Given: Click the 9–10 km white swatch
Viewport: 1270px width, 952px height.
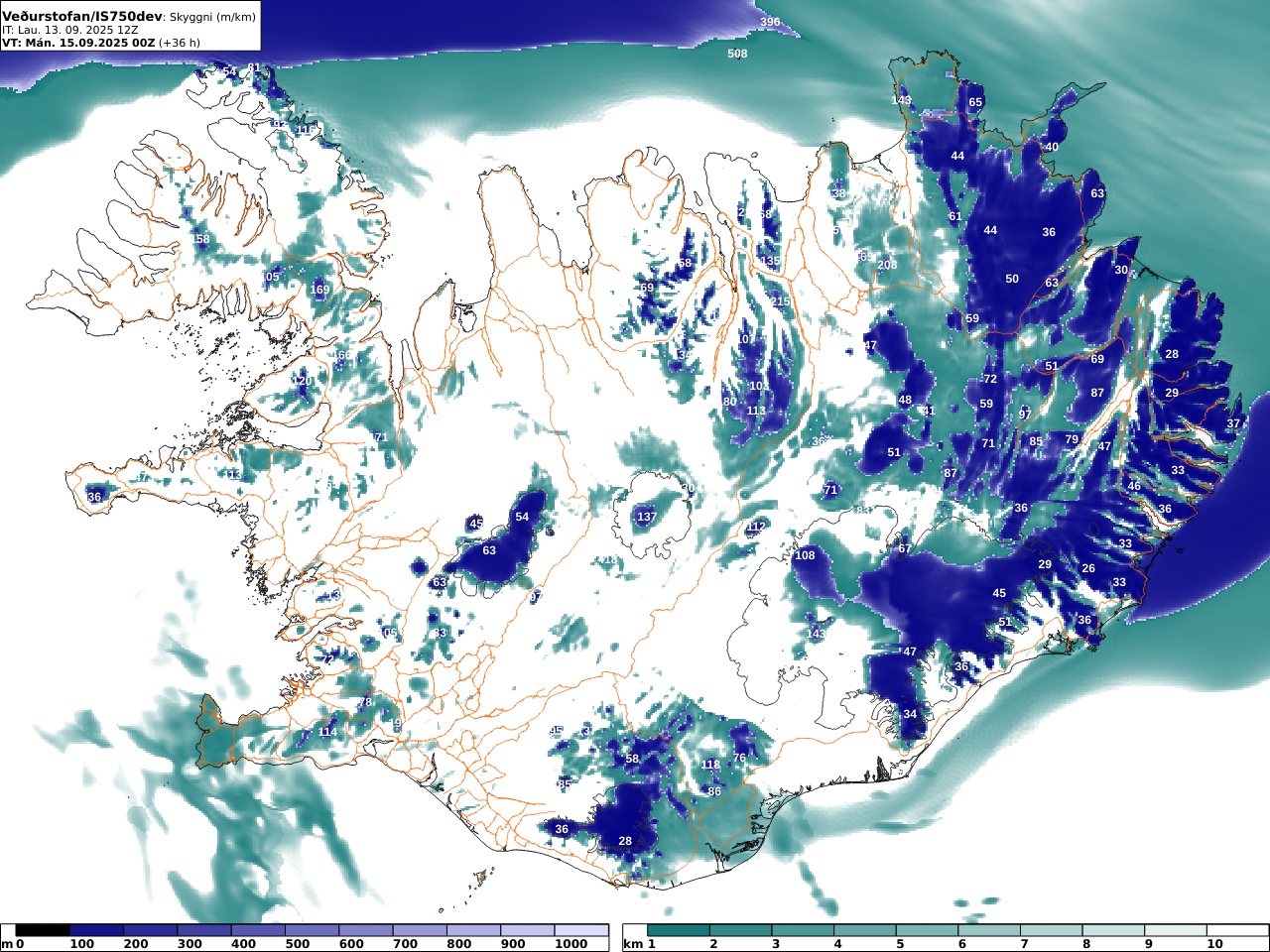Looking at the screenshot, I should 1176,930.
